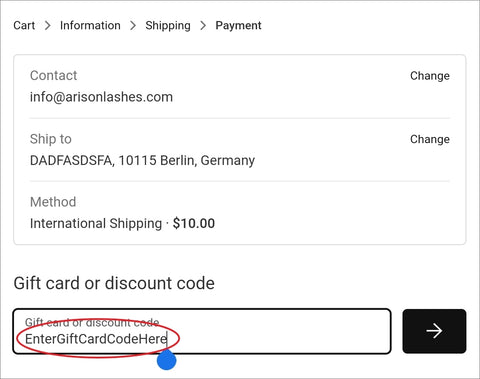Change the contact email
Image resolution: width=480 pixels, height=379 pixels.
point(430,76)
